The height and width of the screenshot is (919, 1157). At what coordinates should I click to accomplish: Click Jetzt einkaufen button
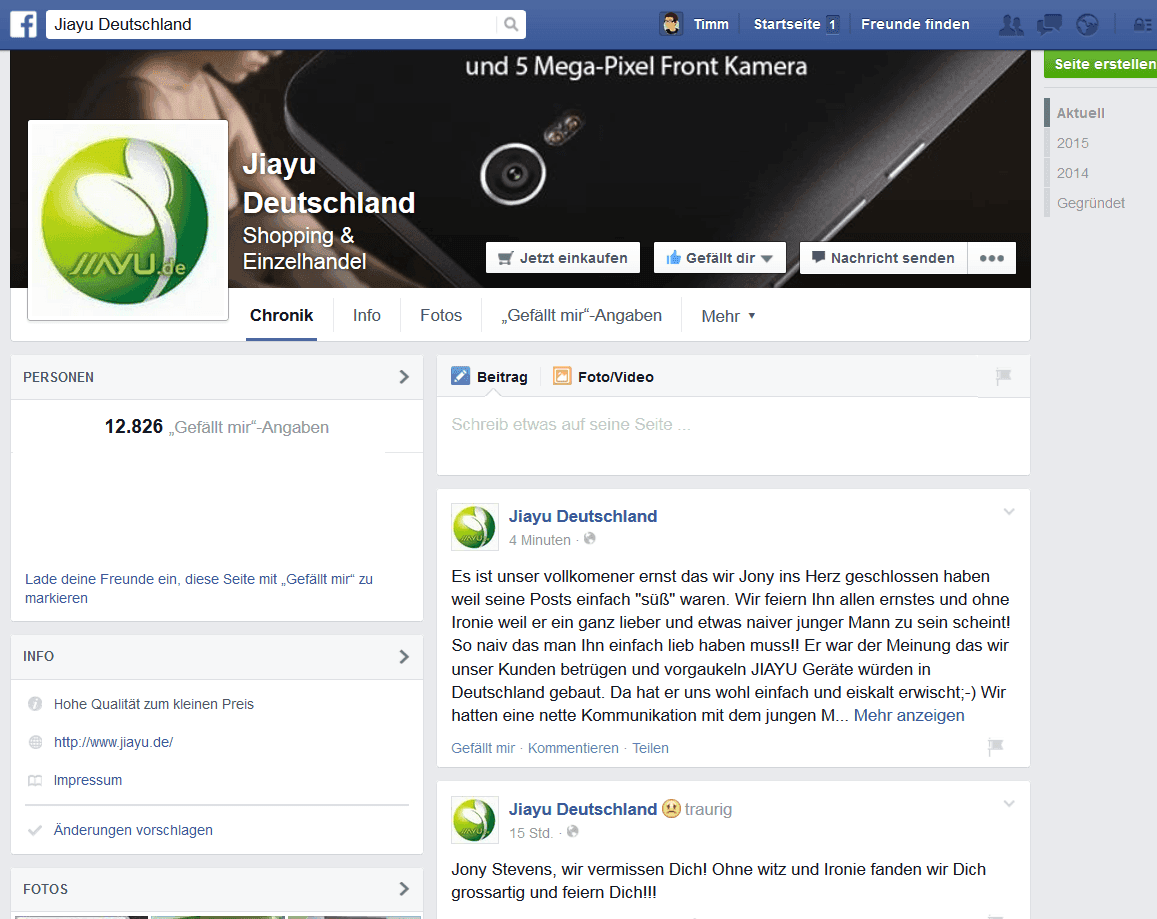click(x=563, y=258)
